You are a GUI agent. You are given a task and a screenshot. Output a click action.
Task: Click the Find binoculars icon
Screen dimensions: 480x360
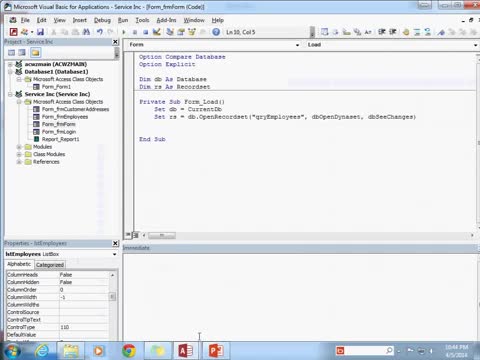86,32
